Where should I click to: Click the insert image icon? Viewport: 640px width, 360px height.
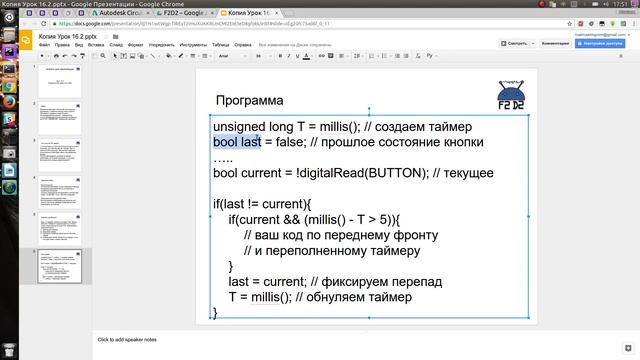tap(132, 56)
